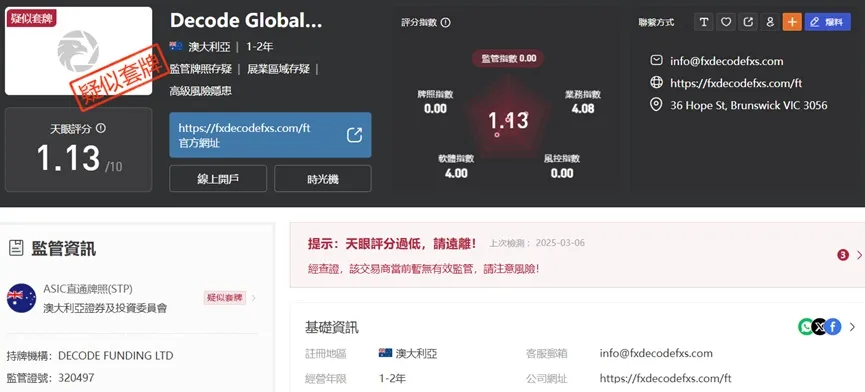Expand the ASIC license row chevron
865x392 pixels.
click(254, 298)
